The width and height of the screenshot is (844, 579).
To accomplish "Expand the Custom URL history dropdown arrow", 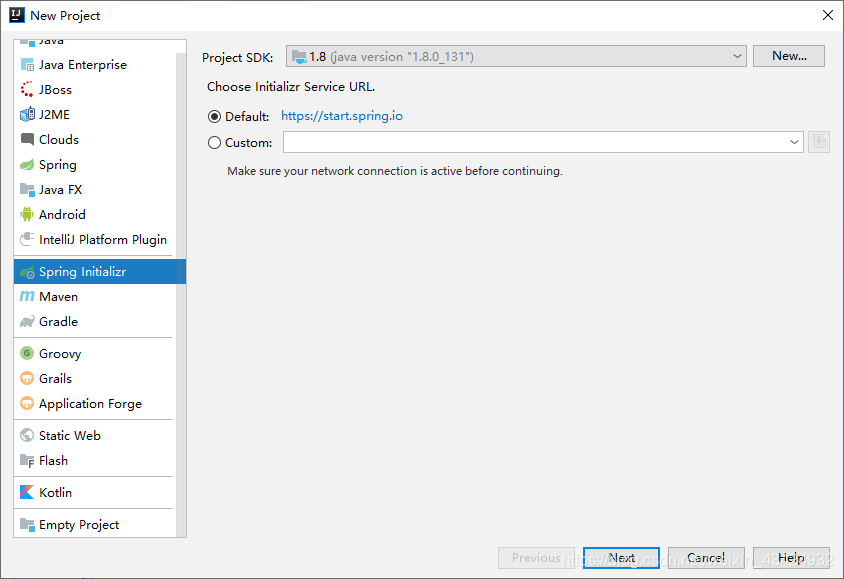I will point(794,142).
